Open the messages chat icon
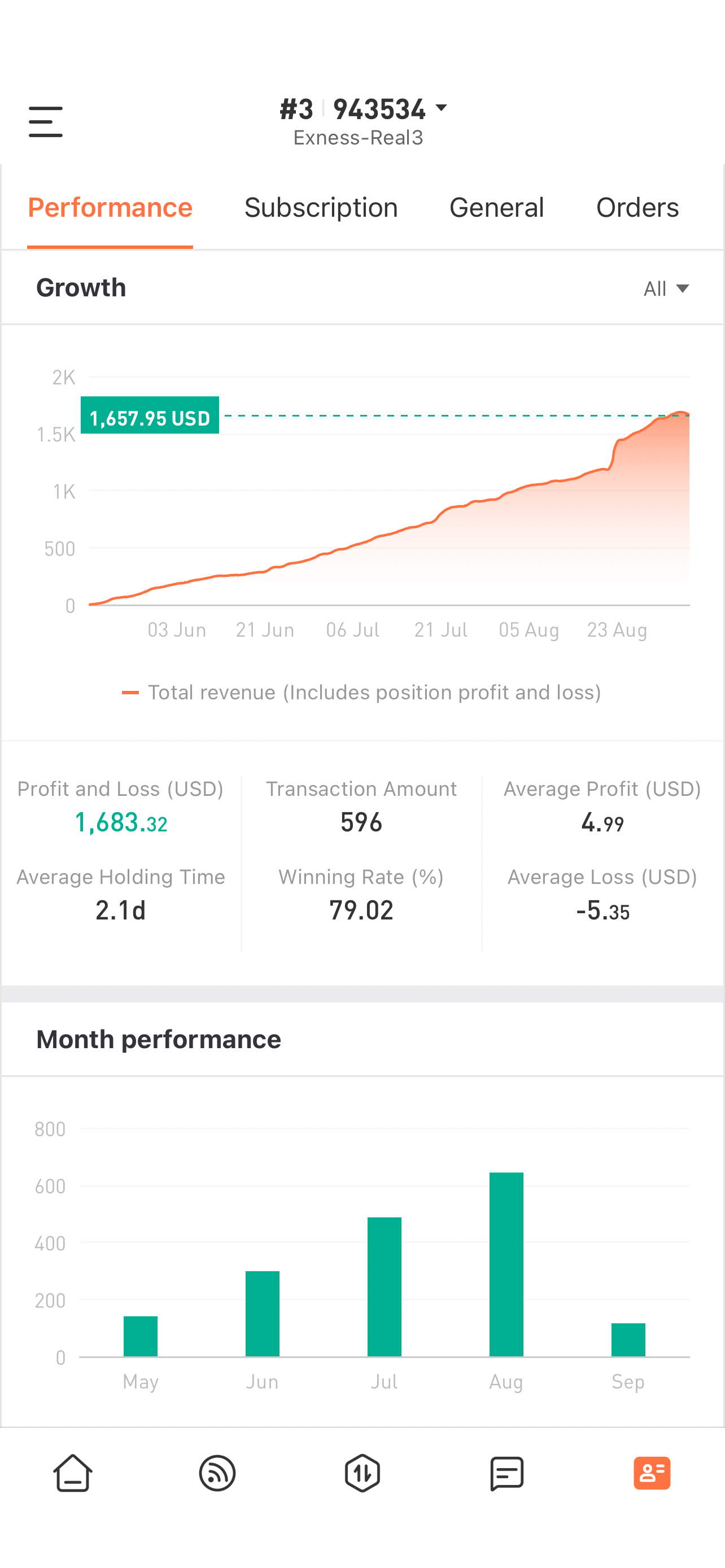Image resolution: width=725 pixels, height=1568 pixels. [x=507, y=1473]
